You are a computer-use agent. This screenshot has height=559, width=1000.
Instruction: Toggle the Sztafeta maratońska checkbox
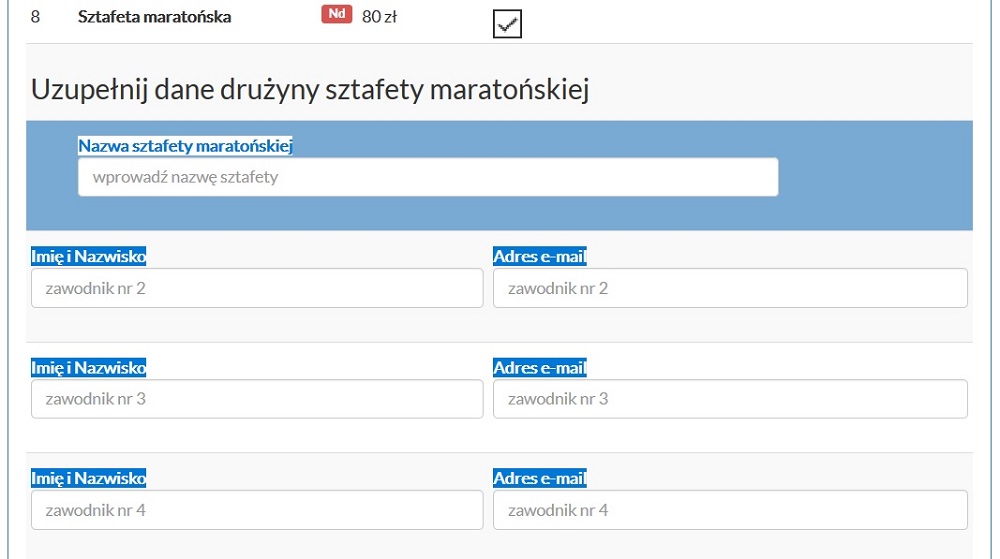pyautogui.click(x=508, y=24)
